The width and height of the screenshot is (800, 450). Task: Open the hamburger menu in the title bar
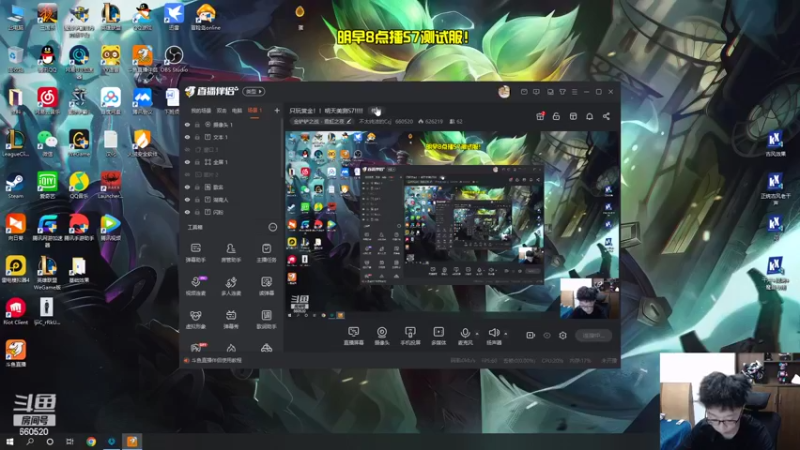click(x=574, y=92)
